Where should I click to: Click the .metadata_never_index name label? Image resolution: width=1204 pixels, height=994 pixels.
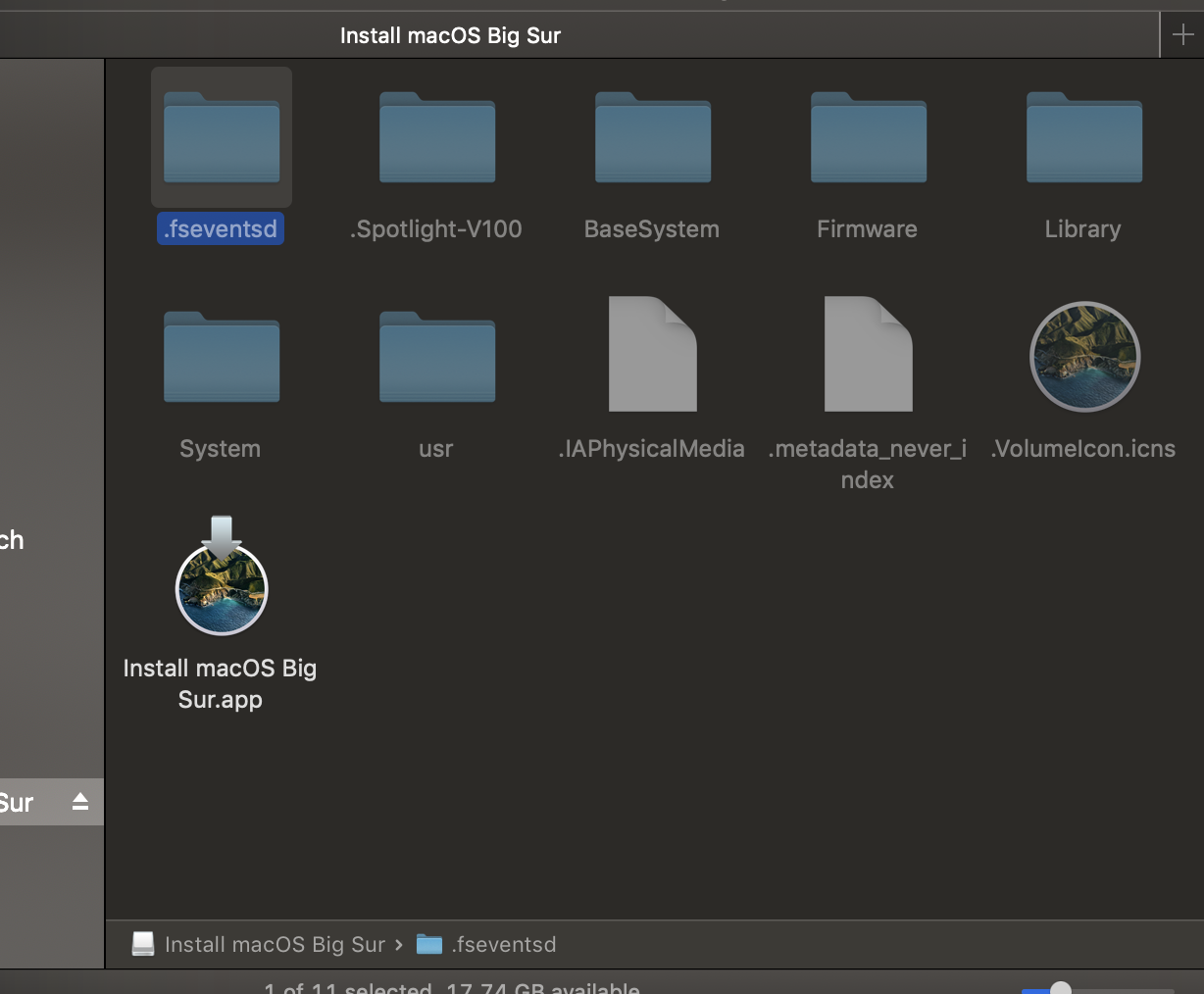[x=868, y=464]
